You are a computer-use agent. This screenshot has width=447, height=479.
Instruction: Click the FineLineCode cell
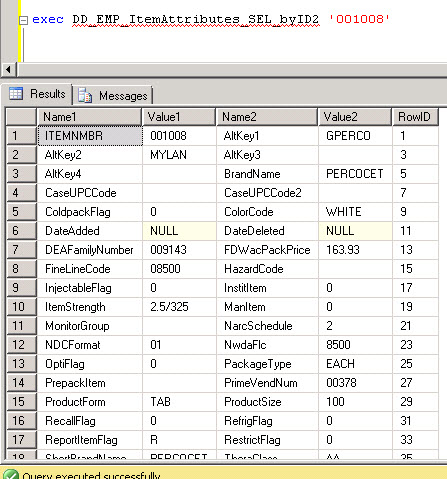pos(90,269)
